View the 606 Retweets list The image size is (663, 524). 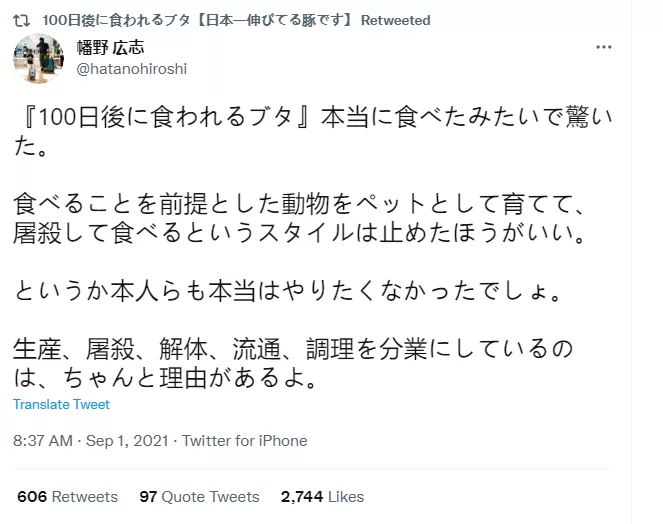[x=67, y=496]
